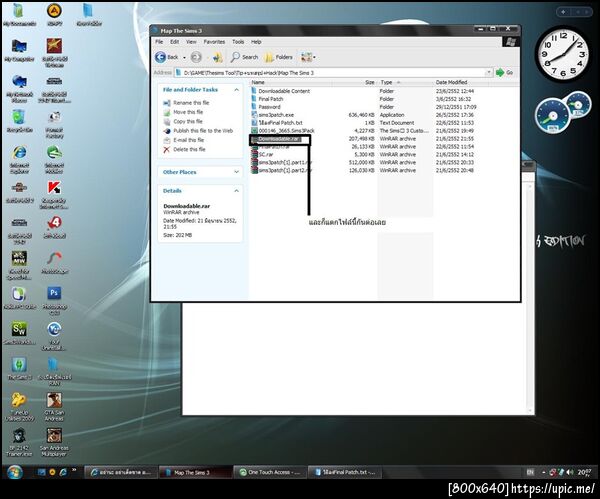
Task: Collapse the File and Folder Tasks panel
Action: (236, 90)
